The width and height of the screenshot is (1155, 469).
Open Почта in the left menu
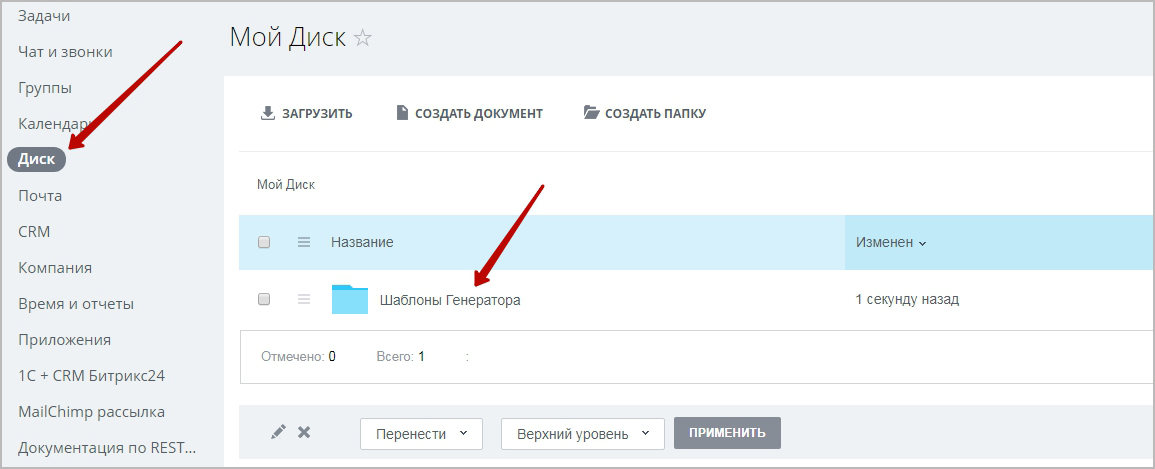[x=40, y=196]
